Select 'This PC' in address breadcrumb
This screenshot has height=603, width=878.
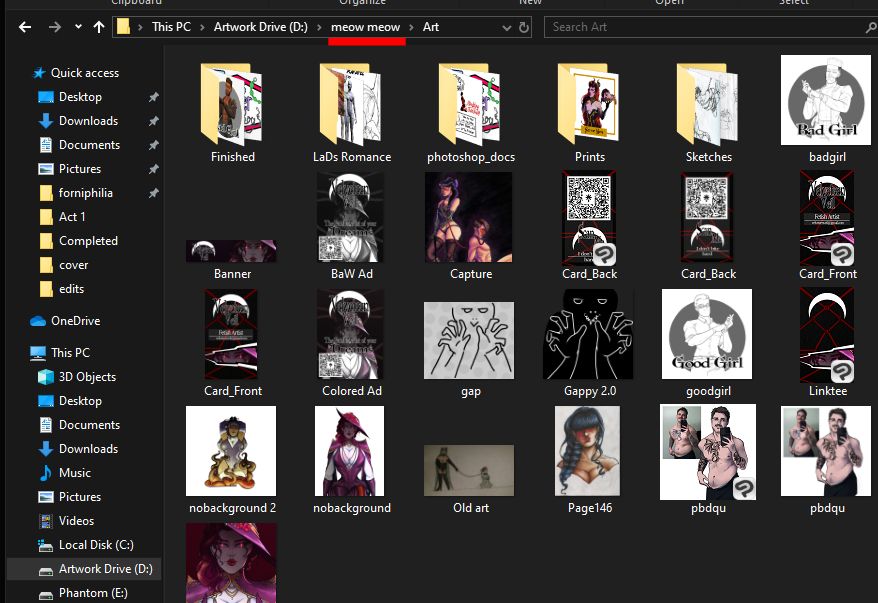pyautogui.click(x=171, y=27)
